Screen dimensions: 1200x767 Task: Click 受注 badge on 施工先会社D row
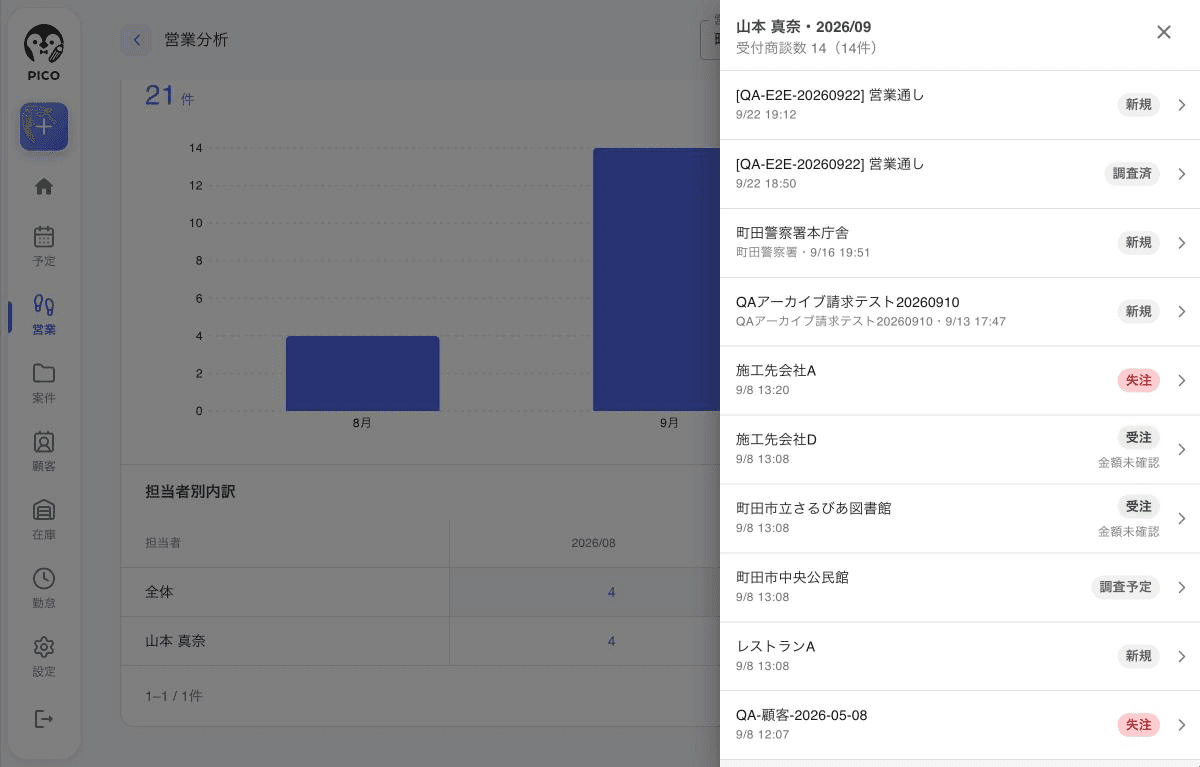(1138, 438)
